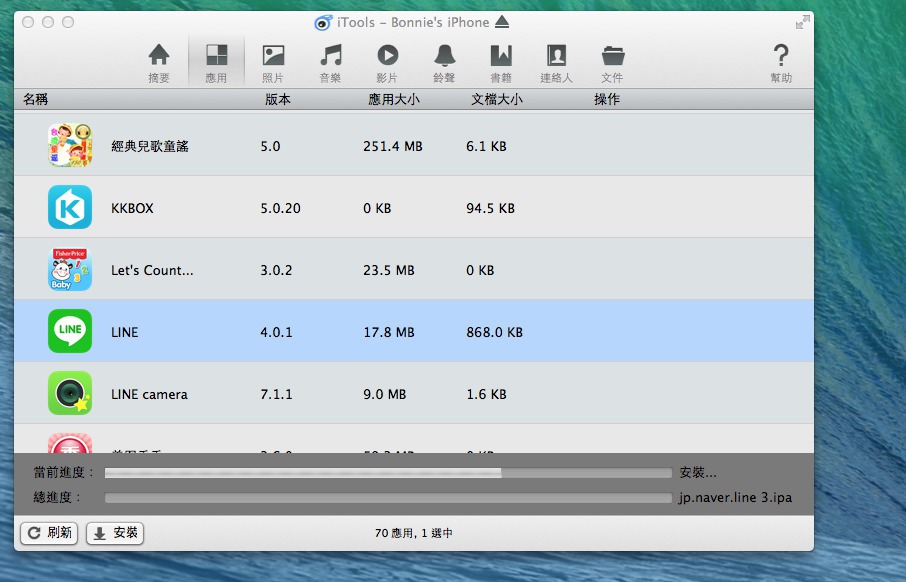This screenshot has width=906, height=582.
Task: Select the Let's Count... name text
Action: click(x=152, y=270)
